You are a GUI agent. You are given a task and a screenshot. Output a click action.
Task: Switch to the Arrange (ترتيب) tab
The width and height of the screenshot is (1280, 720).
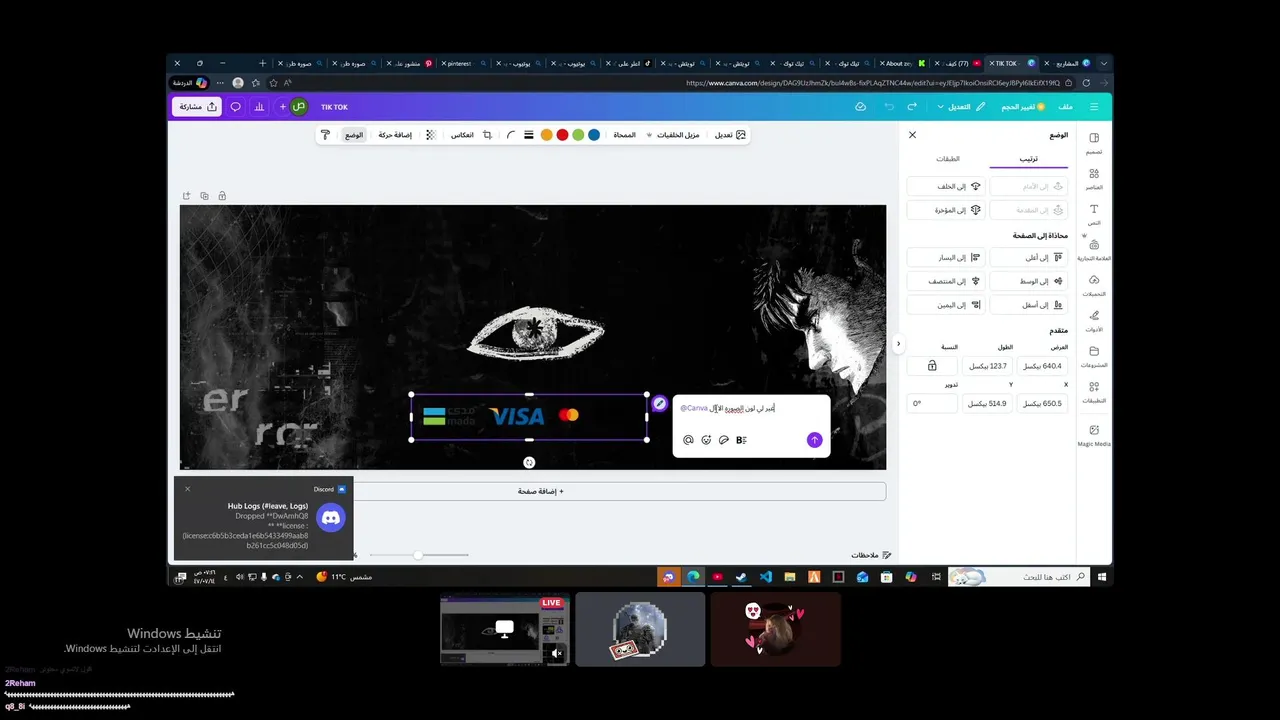(x=1029, y=159)
